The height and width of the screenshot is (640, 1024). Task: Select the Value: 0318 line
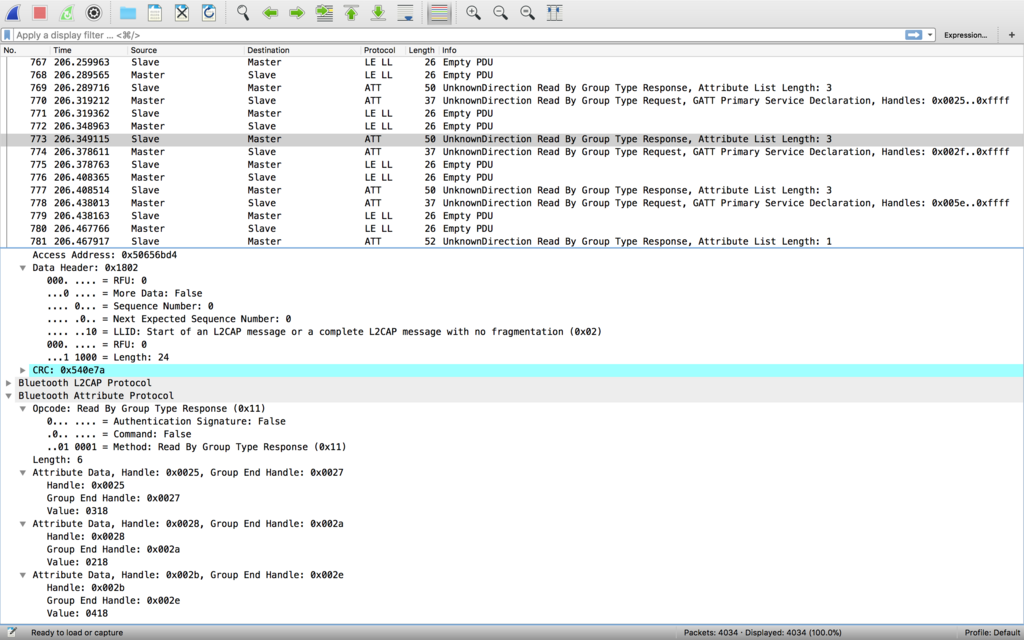coord(77,511)
